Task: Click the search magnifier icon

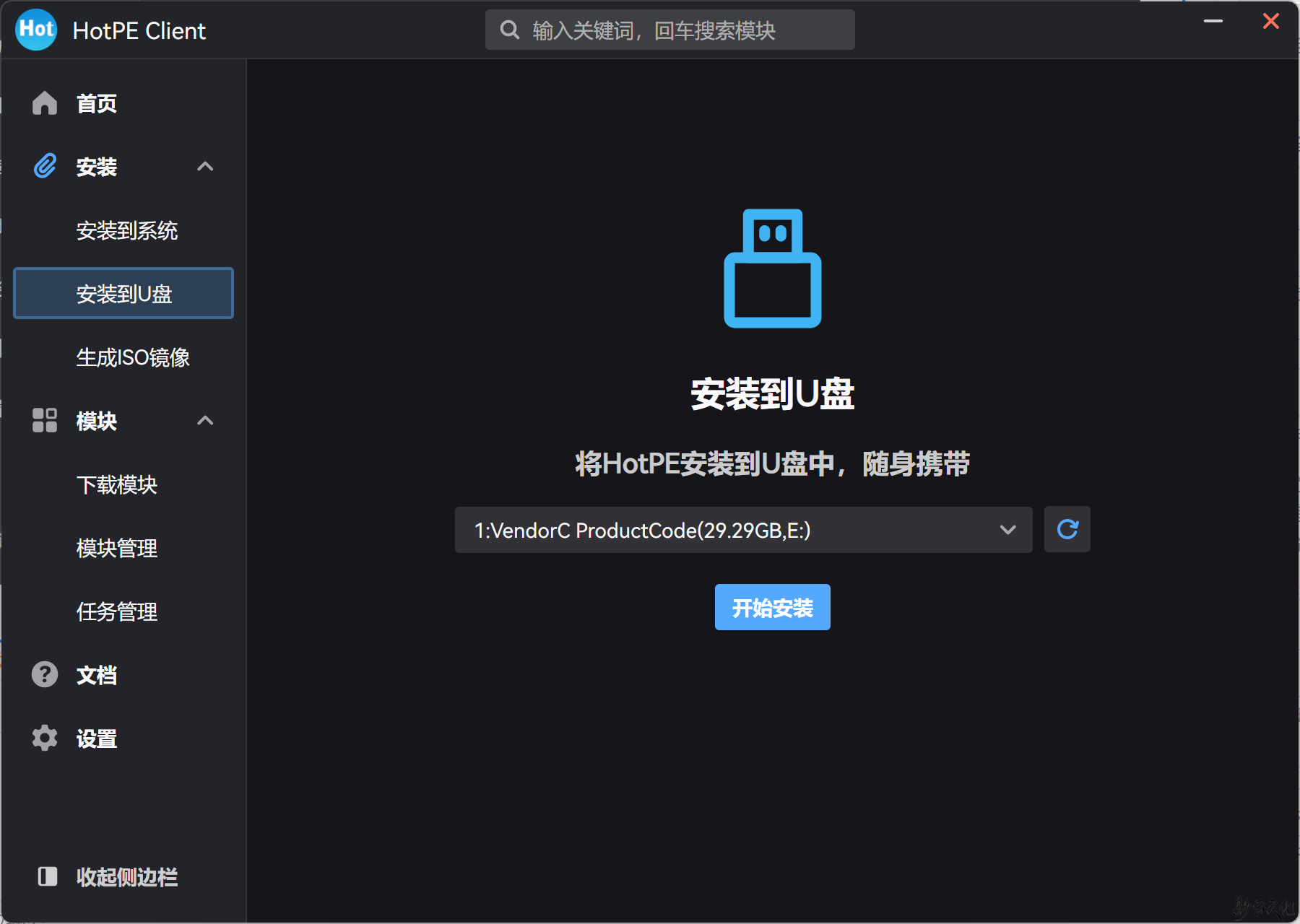Action: [x=510, y=30]
